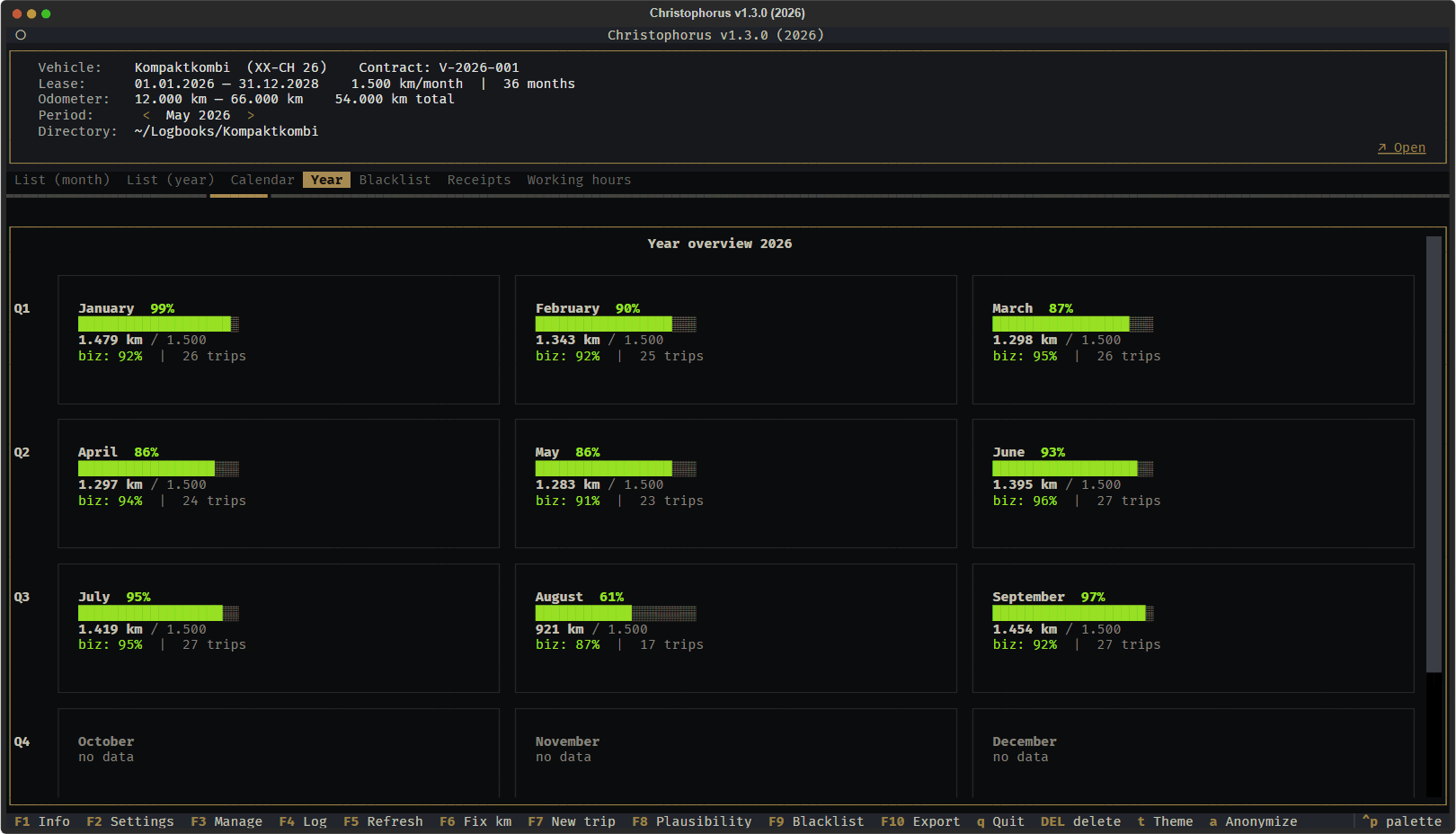Click the year overview vertical scrollbar
The width and height of the screenshot is (1456, 834).
(1434, 455)
